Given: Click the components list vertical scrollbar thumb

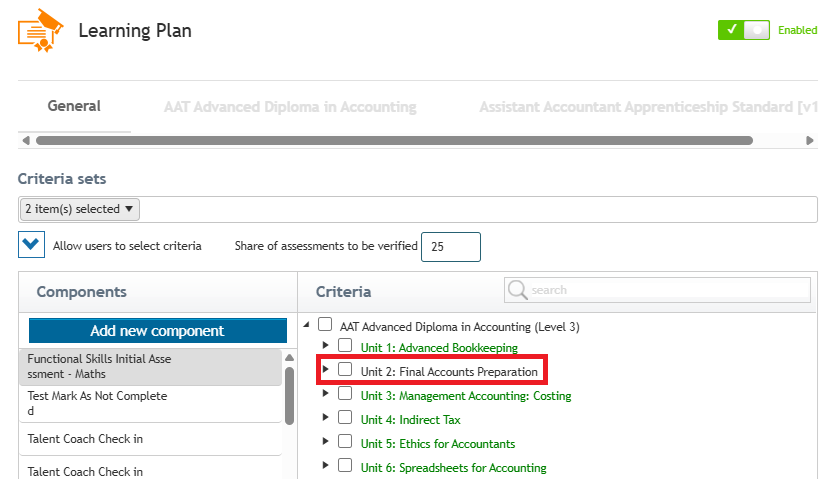Looking at the screenshot, I should tap(289, 396).
